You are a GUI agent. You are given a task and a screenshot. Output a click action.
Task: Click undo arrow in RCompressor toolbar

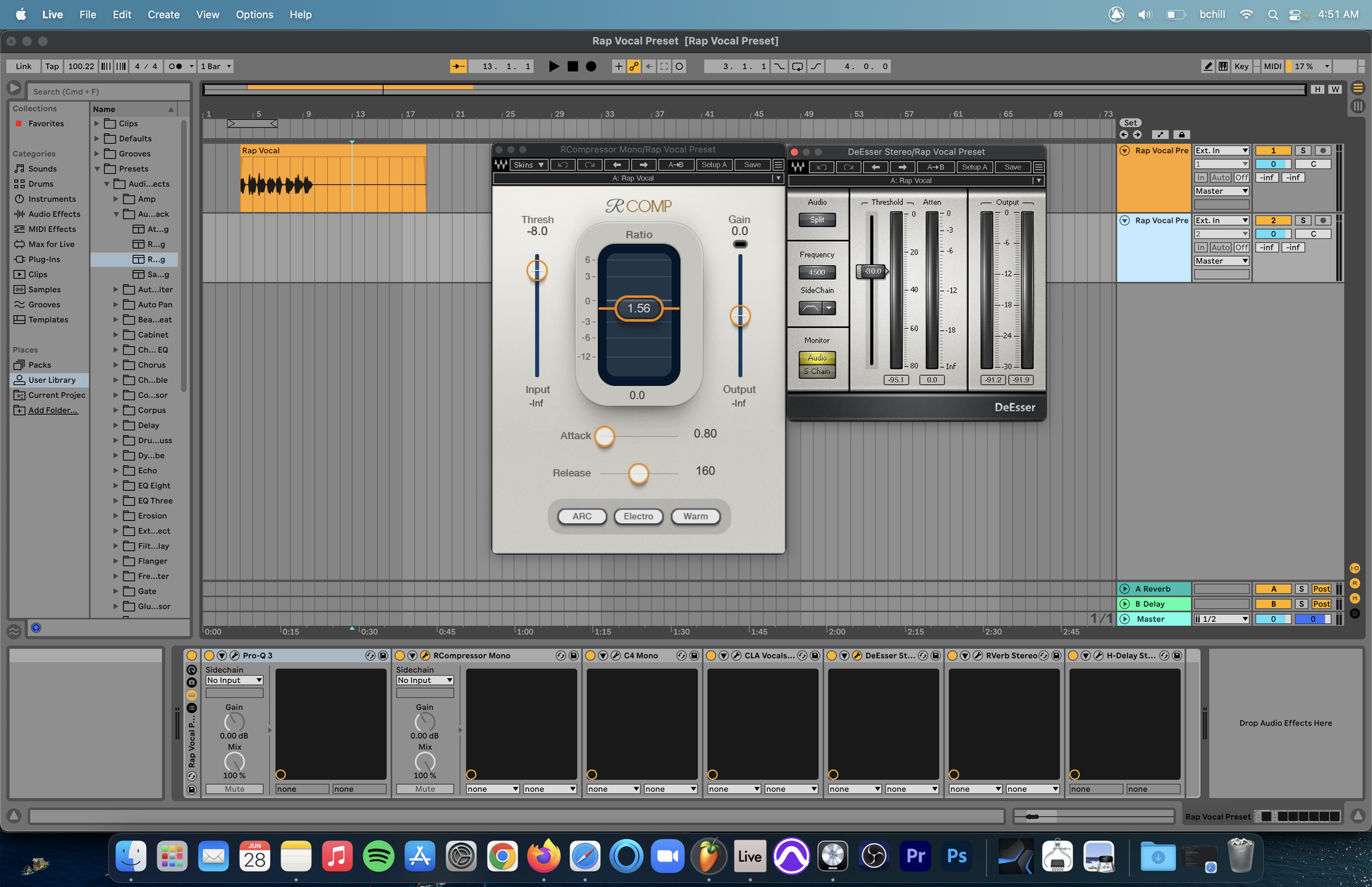click(563, 165)
